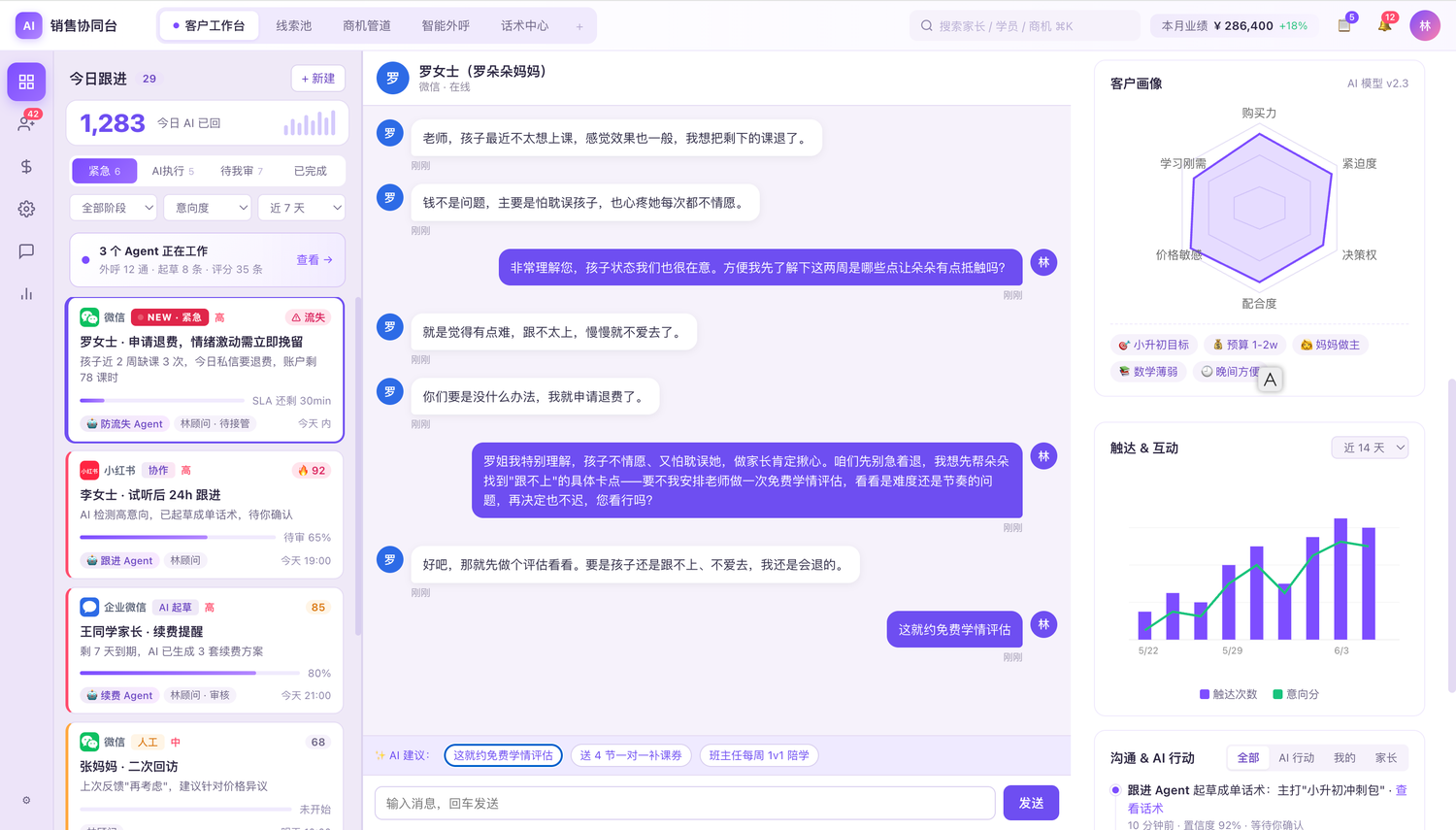
Task: Select the 全部 tab in 沟通 & AI 行动
Action: pos(1248,758)
